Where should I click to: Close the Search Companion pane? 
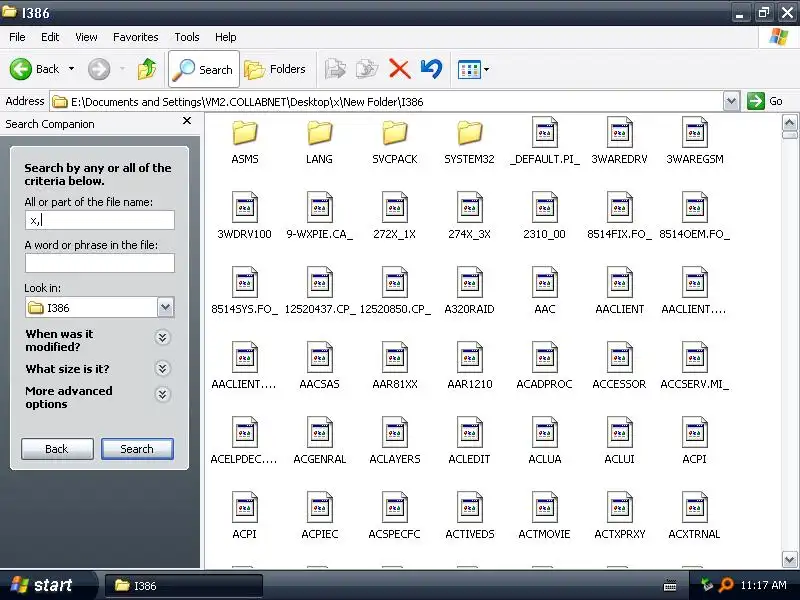[187, 120]
